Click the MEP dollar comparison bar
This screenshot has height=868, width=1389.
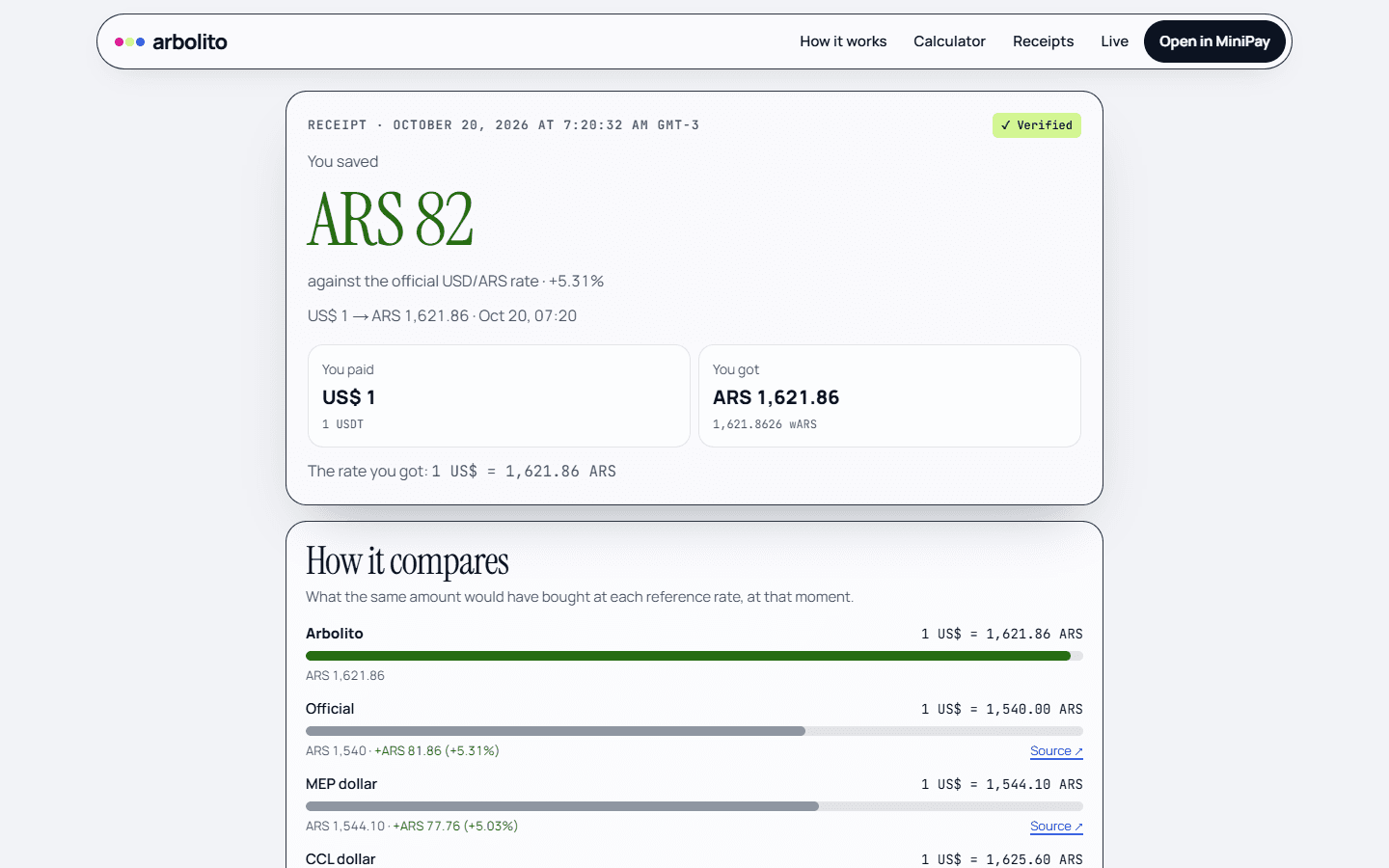(x=694, y=806)
